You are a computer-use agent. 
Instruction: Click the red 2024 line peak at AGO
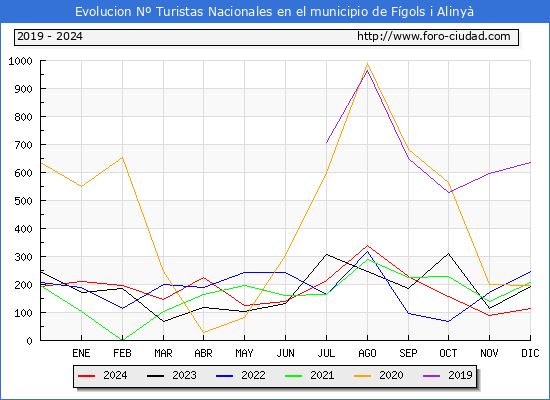click(x=367, y=245)
